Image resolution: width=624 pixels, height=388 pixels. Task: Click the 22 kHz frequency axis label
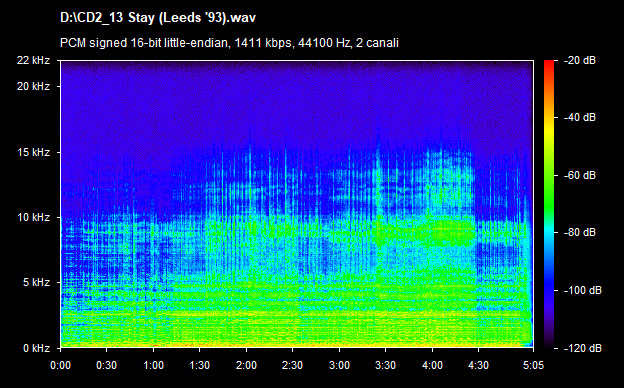tap(33, 60)
